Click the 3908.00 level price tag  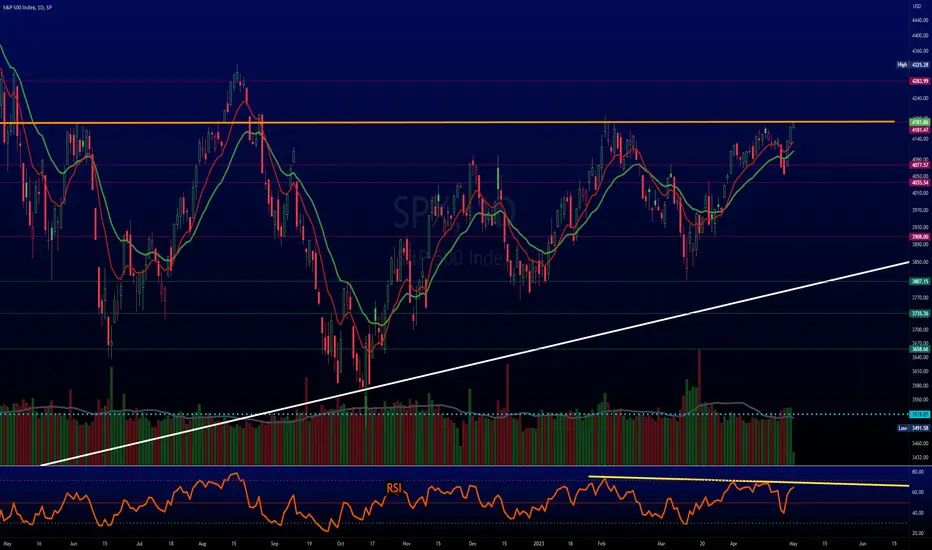[x=920, y=237]
